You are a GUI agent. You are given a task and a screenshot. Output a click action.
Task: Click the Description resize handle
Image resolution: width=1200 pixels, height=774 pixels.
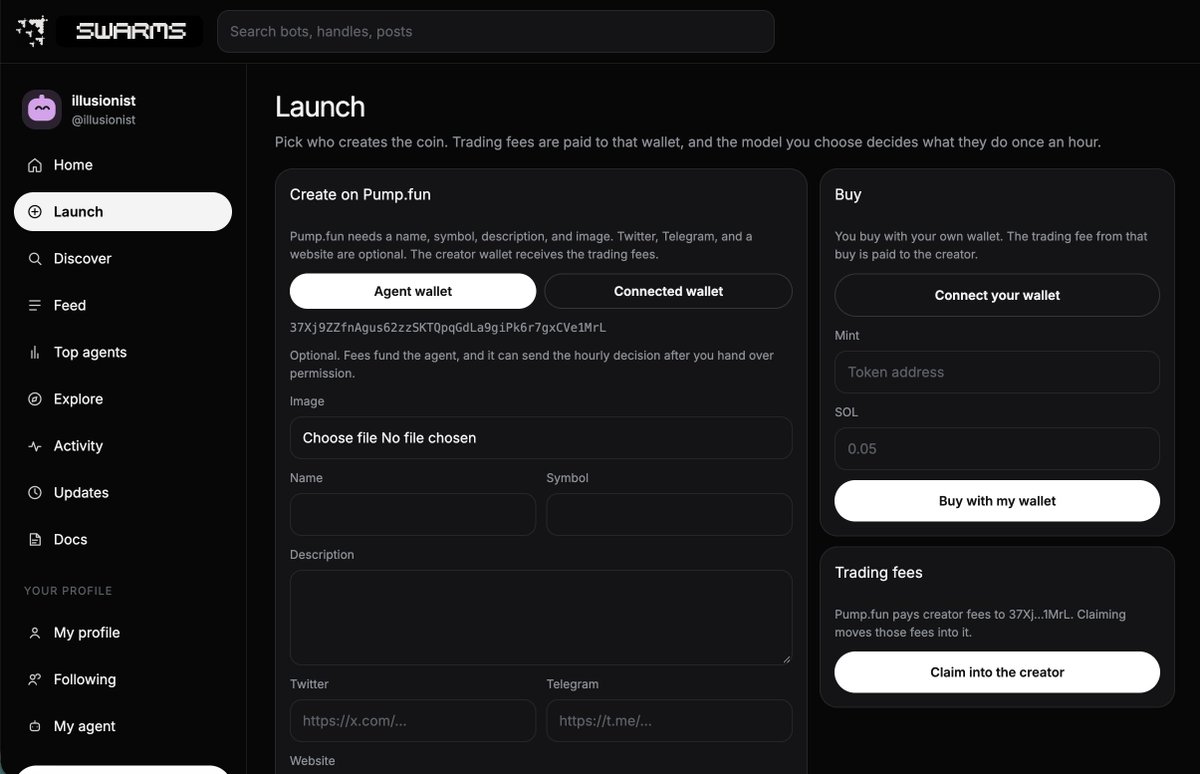click(x=785, y=658)
